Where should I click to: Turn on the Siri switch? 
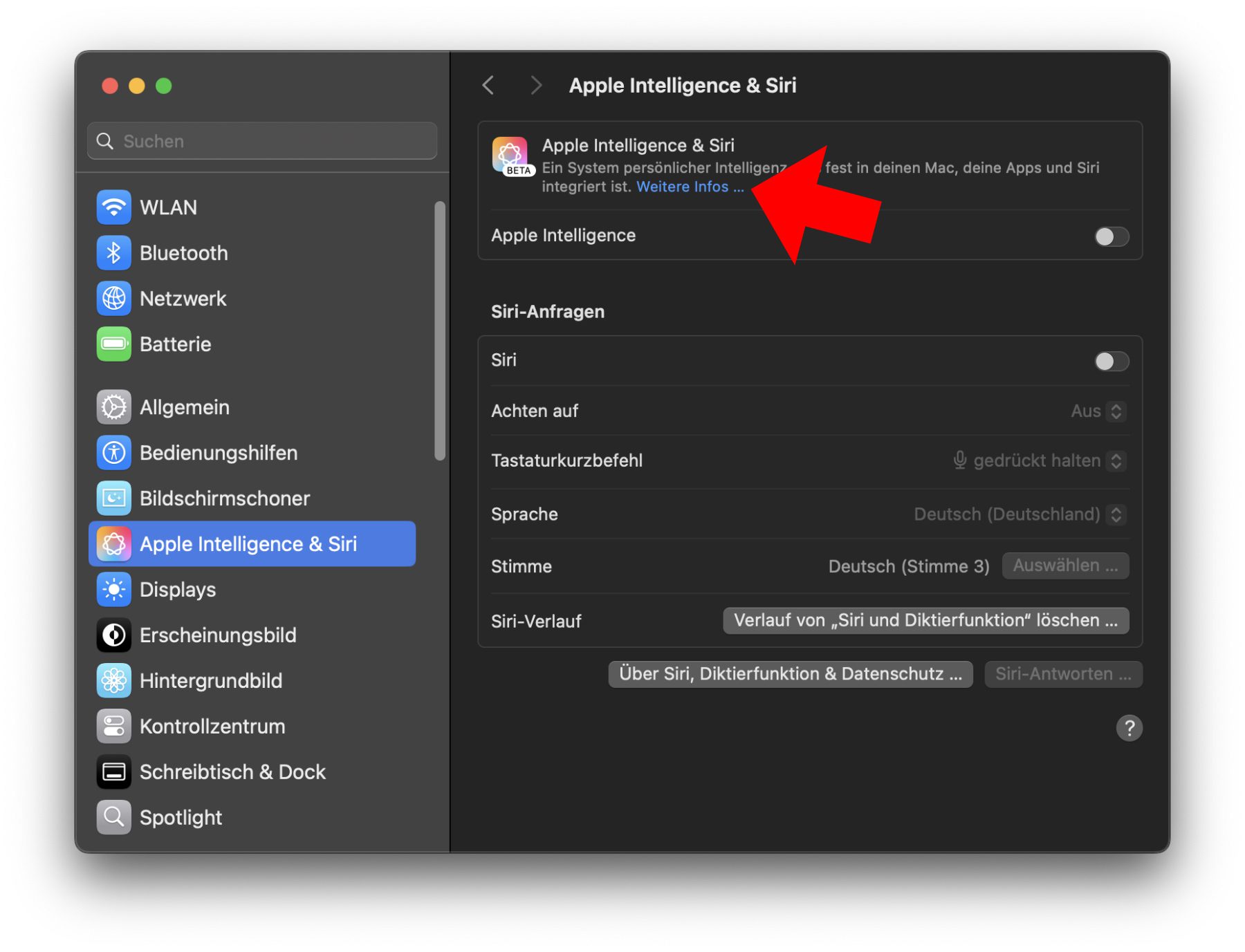tap(1111, 361)
